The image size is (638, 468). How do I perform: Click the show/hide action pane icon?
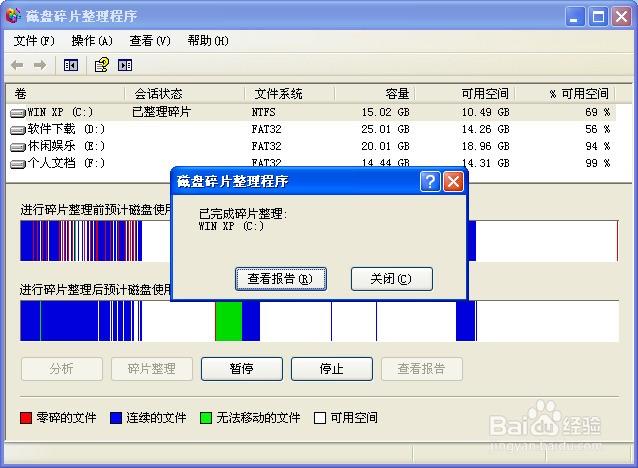click(125, 65)
